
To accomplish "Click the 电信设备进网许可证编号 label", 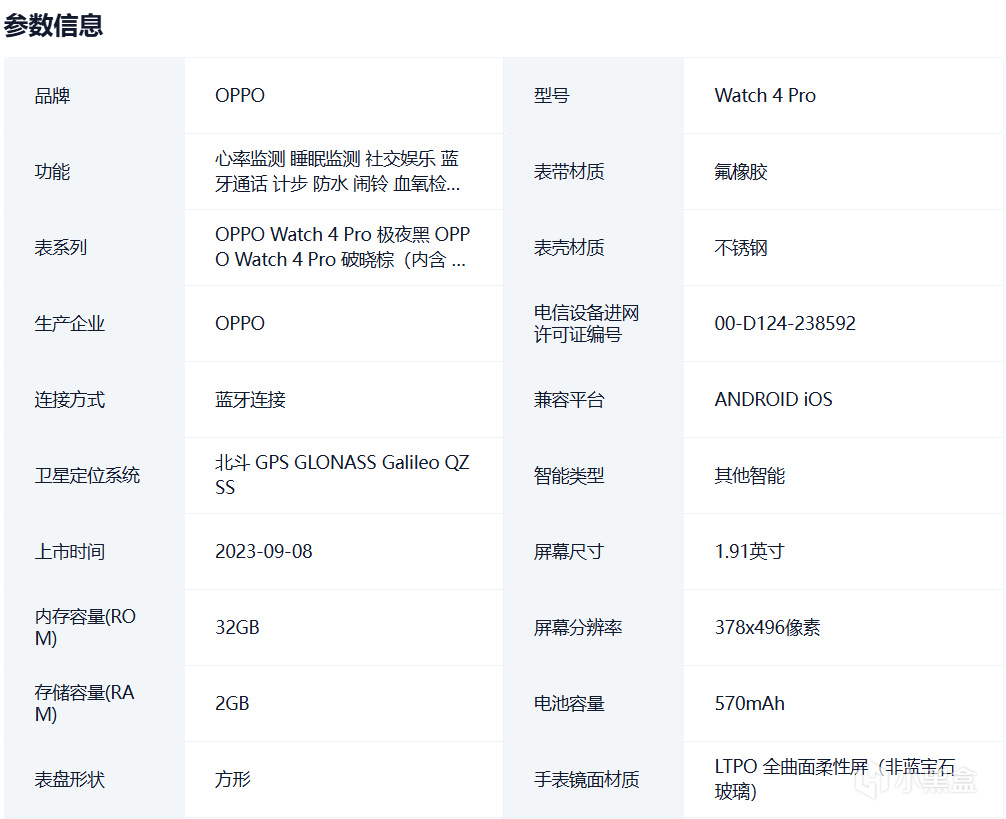I will (586, 323).
